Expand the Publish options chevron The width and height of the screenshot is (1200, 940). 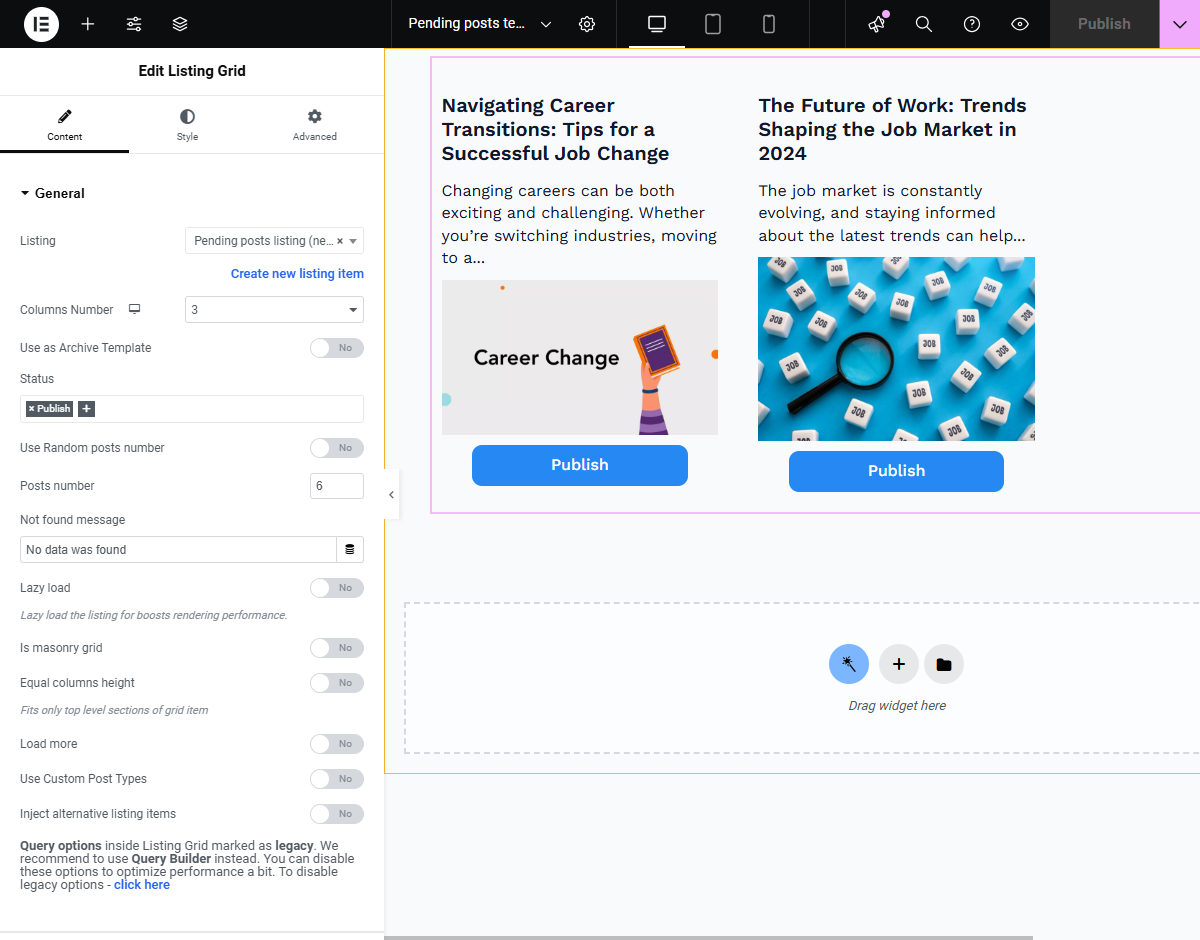tap(1176, 24)
